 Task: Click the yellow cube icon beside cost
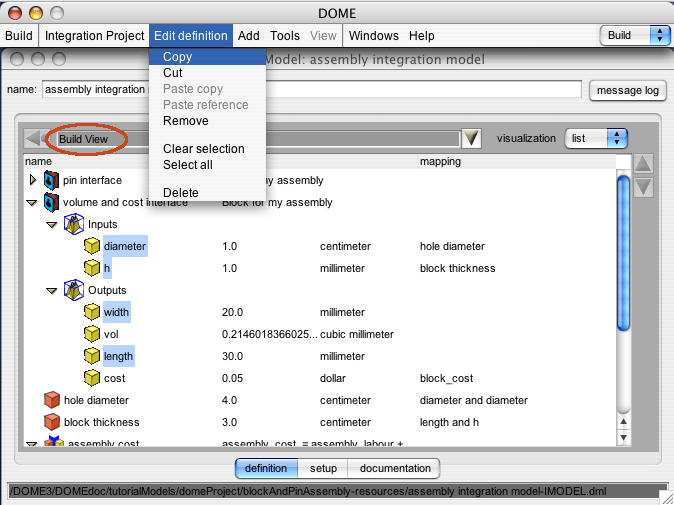point(92,378)
